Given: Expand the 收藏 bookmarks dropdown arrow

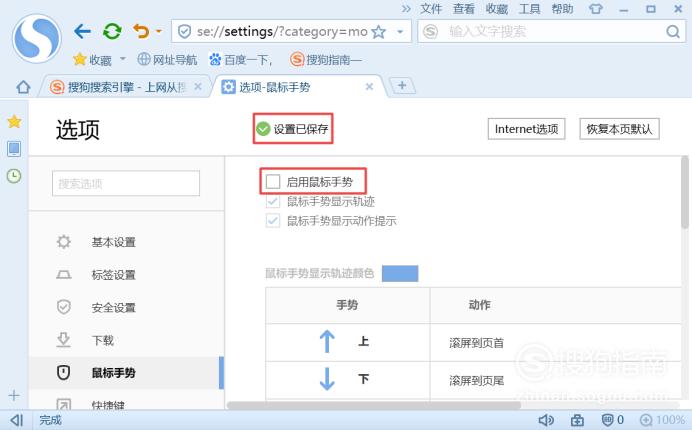Looking at the screenshot, I should coord(123,59).
